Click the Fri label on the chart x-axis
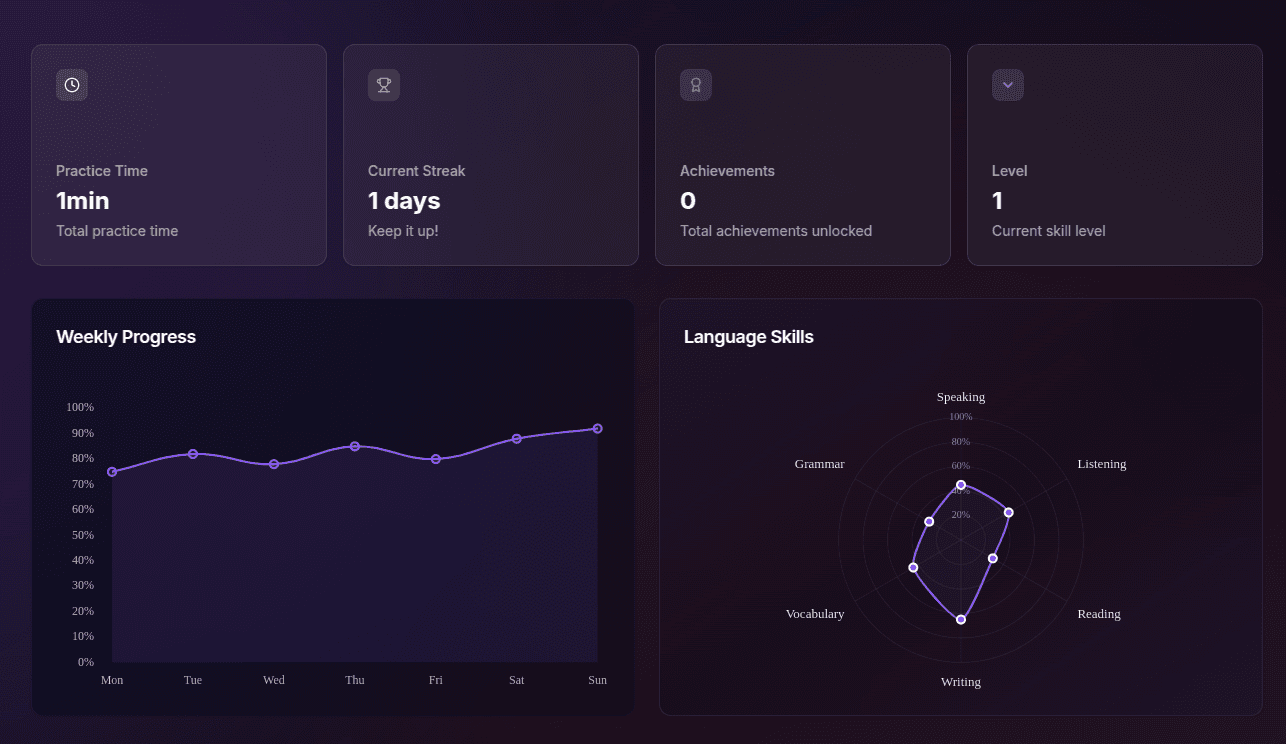 pyautogui.click(x=435, y=679)
